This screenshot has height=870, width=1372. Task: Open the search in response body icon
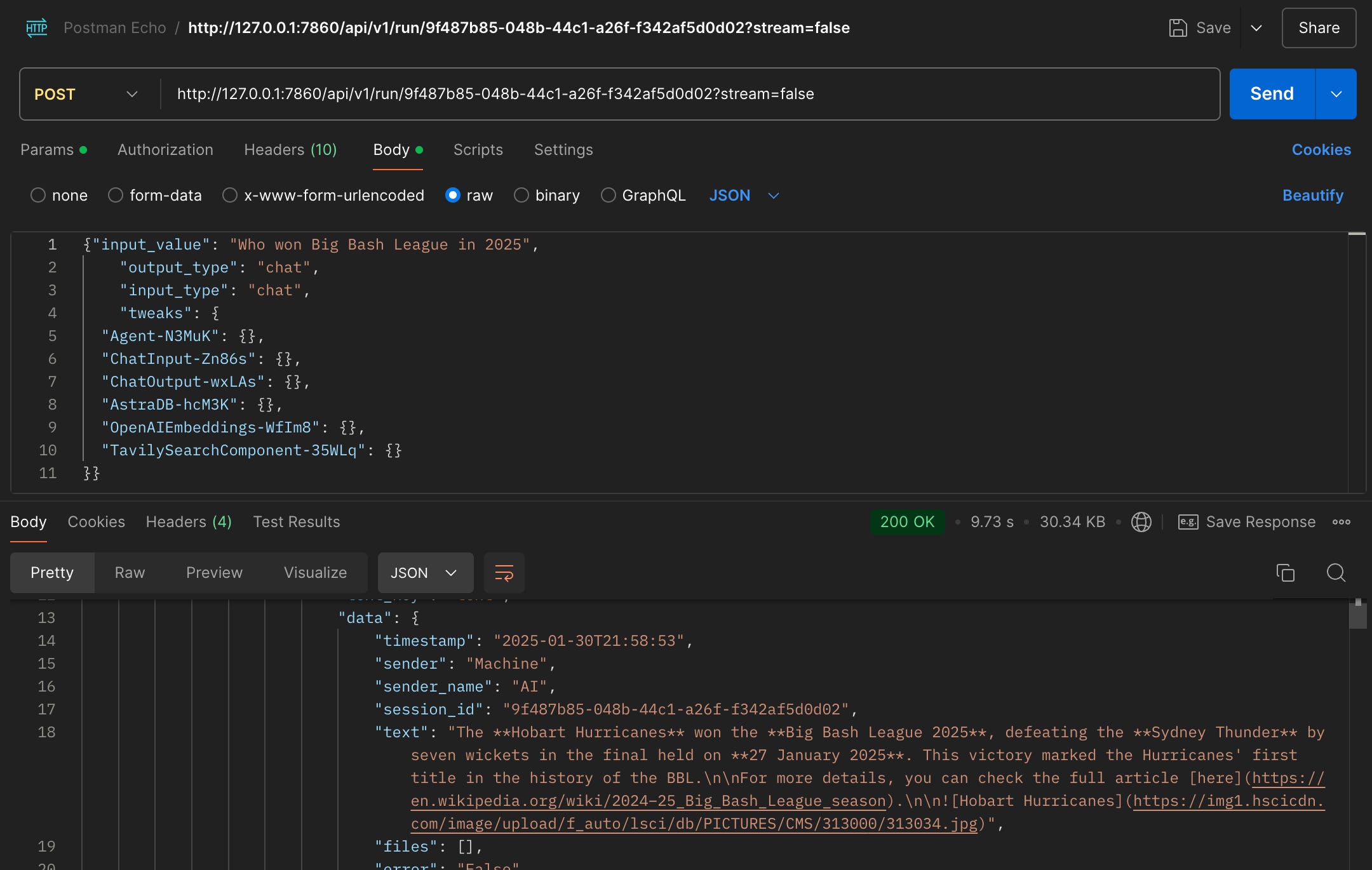point(1336,573)
